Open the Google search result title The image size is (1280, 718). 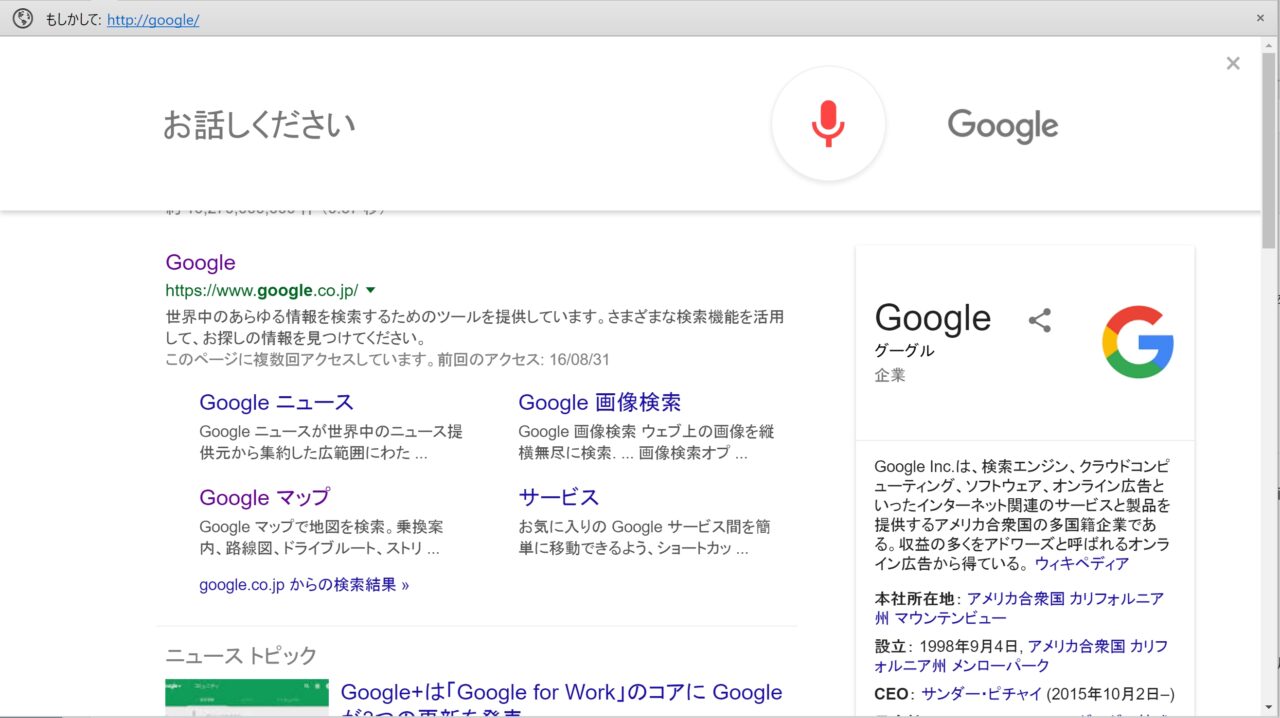click(x=200, y=263)
